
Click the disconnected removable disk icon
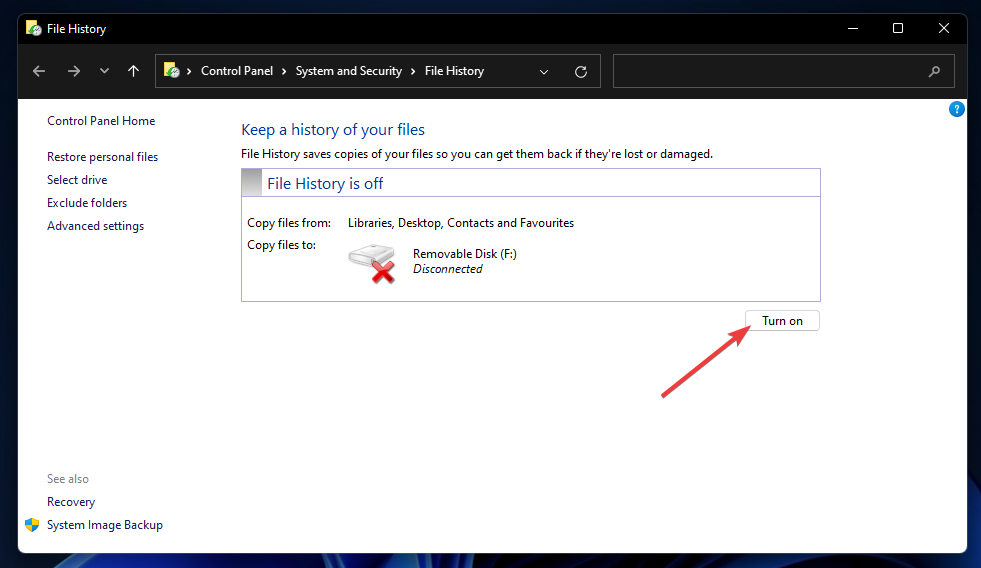click(x=372, y=263)
